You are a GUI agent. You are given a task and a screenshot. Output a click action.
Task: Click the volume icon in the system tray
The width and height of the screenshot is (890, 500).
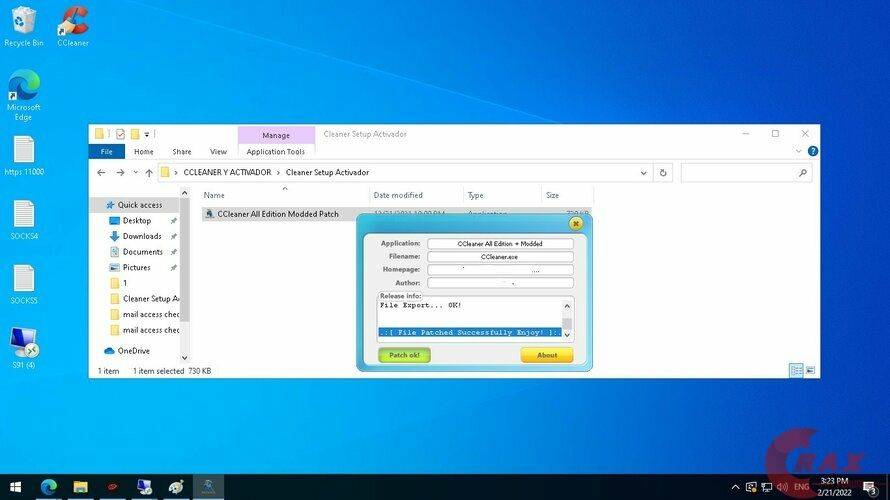(x=783, y=487)
